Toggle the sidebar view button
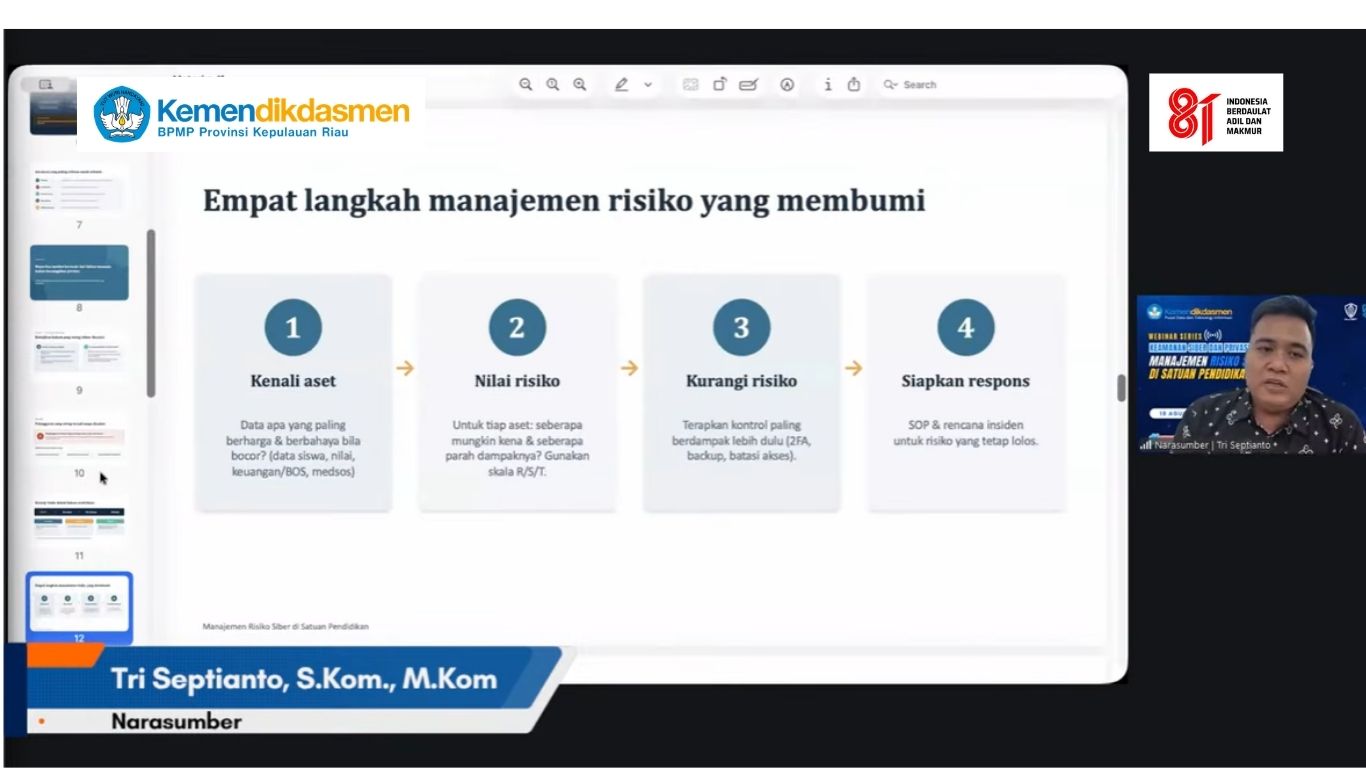Image resolution: width=1366 pixels, height=768 pixels. pos(46,85)
